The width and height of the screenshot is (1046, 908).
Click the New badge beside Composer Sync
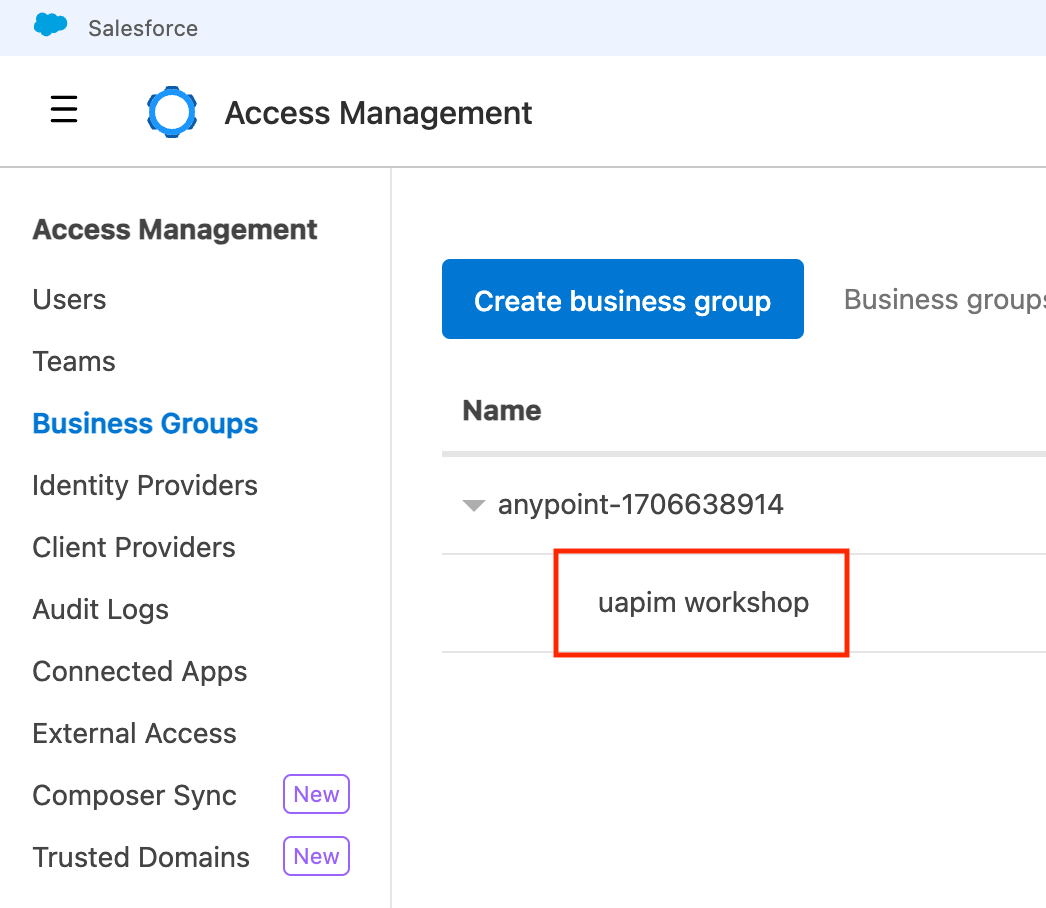pyautogui.click(x=316, y=795)
